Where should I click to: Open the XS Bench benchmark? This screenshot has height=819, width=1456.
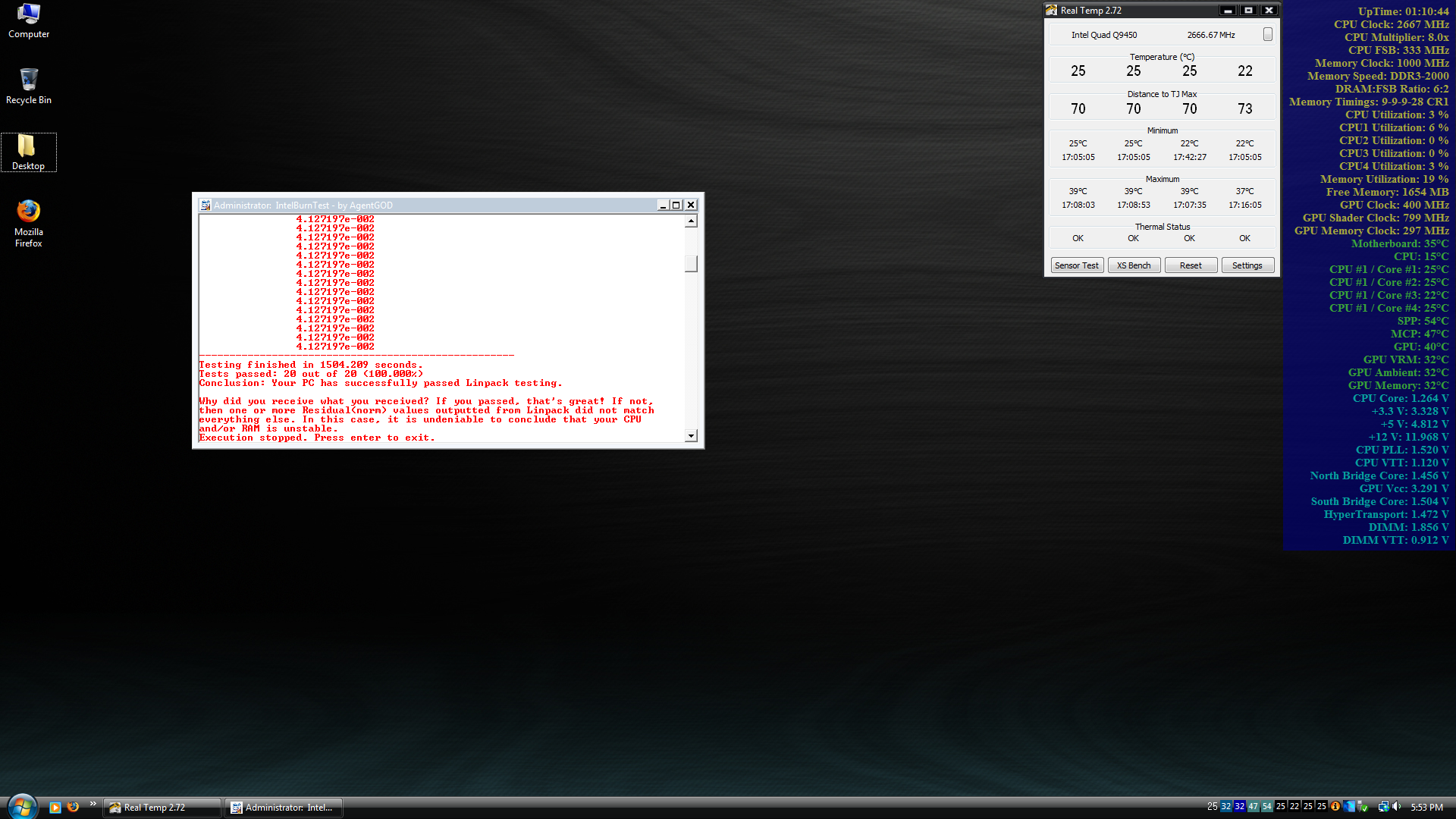click(x=1134, y=265)
